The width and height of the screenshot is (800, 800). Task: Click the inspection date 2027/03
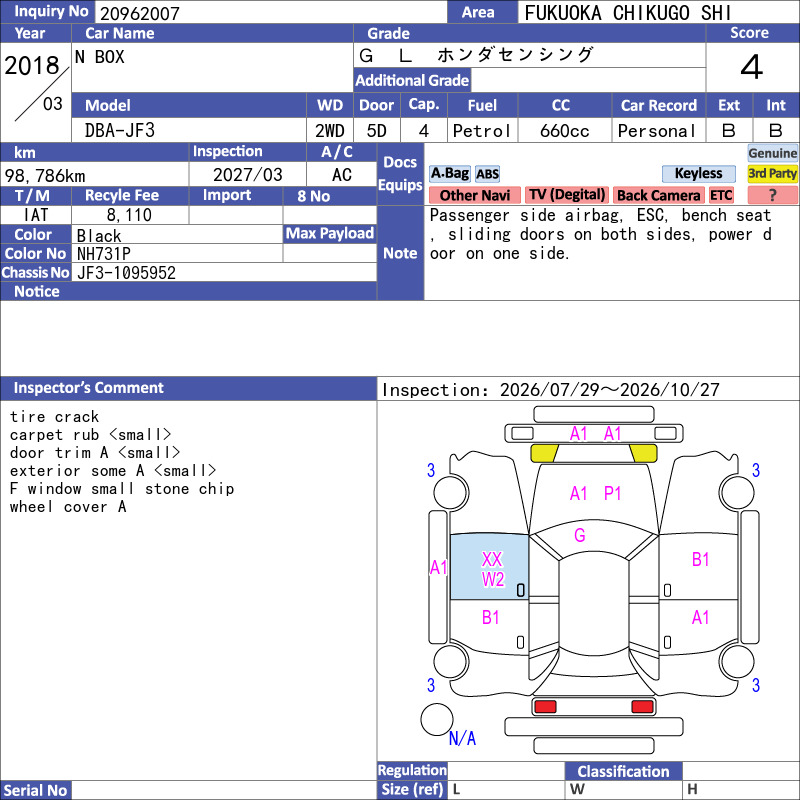247,175
